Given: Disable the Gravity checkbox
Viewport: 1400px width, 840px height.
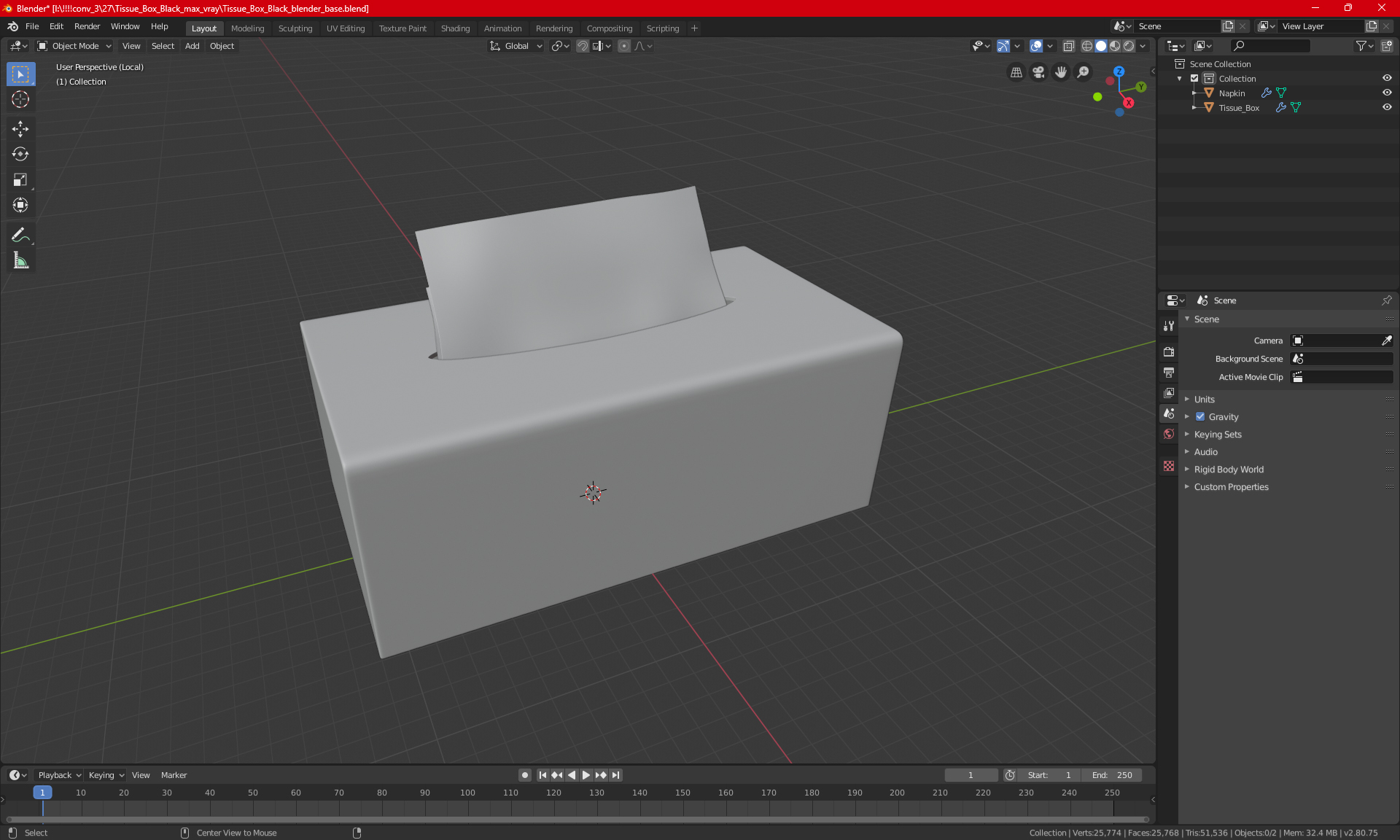Looking at the screenshot, I should coord(1200,417).
